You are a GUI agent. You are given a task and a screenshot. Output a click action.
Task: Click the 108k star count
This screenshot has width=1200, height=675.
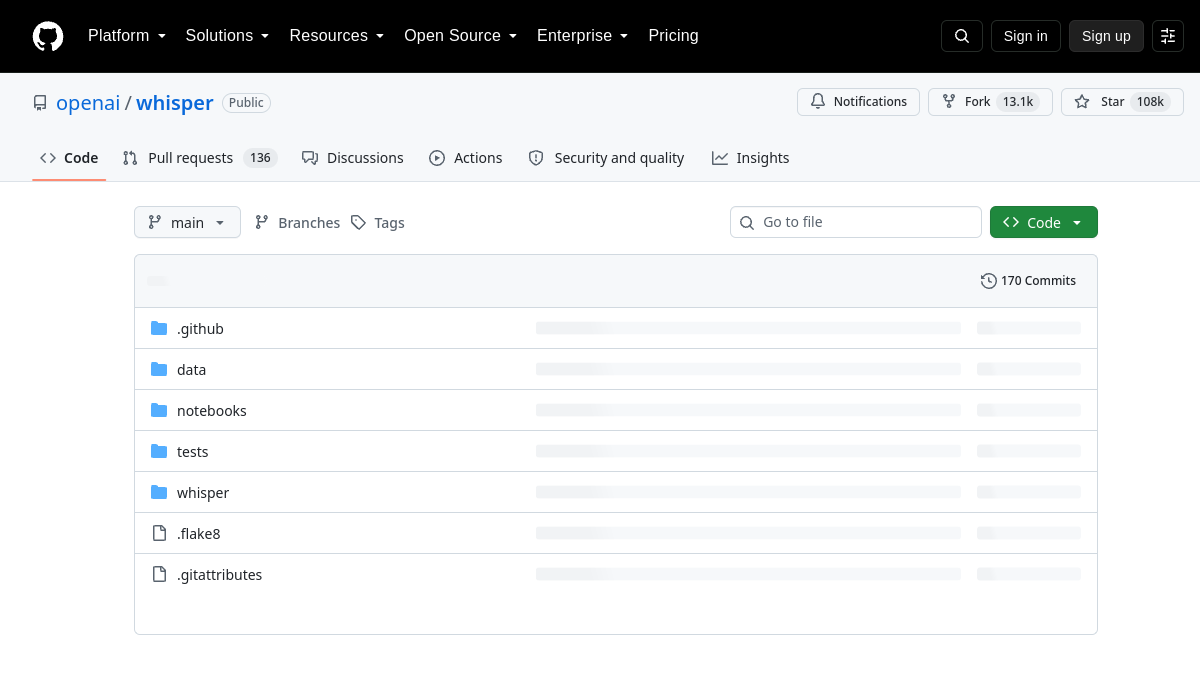click(x=1150, y=102)
